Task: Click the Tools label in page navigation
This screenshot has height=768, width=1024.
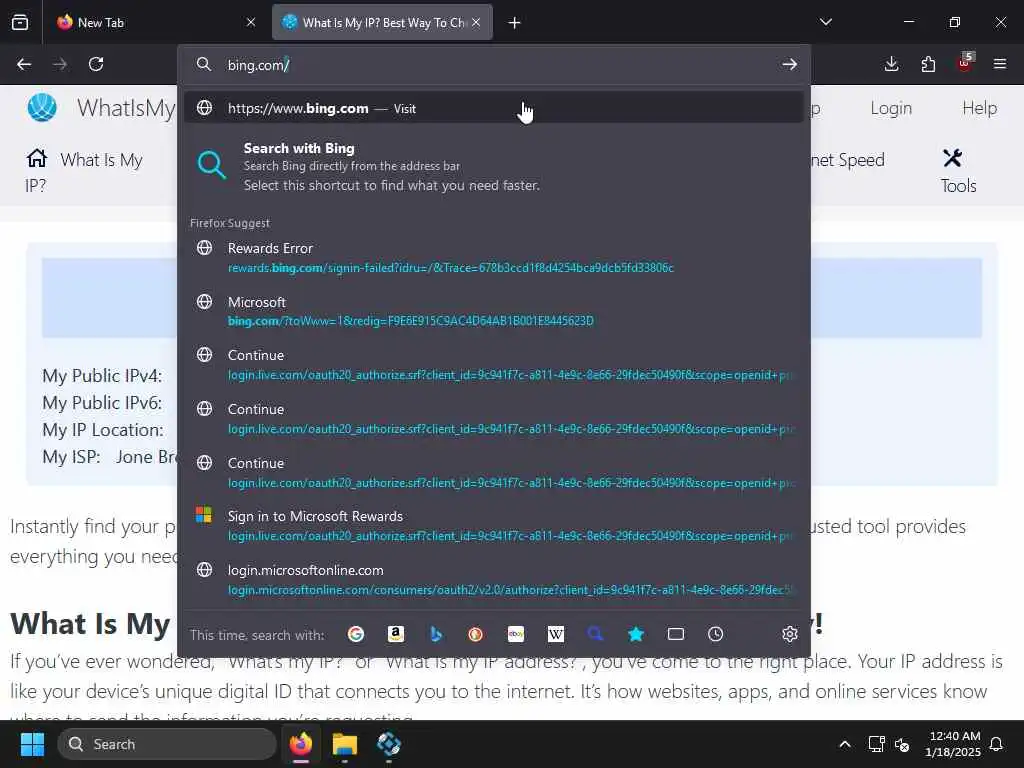Action: (x=959, y=185)
